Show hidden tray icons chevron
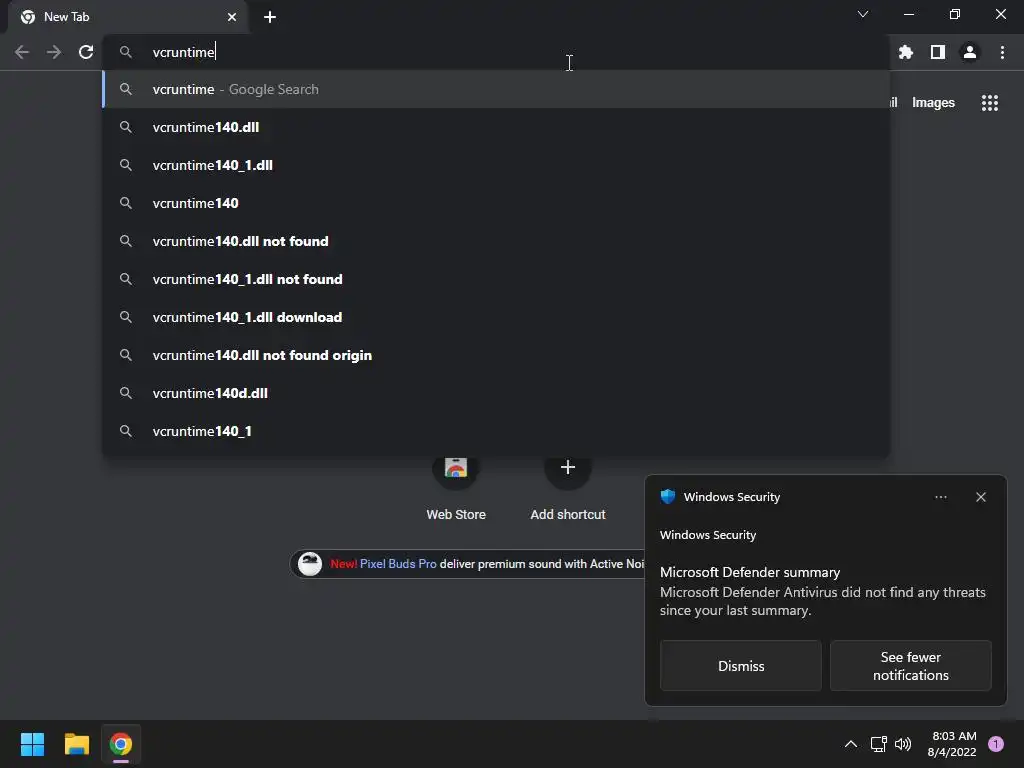Screen dimensions: 1024x768 tap(851, 744)
